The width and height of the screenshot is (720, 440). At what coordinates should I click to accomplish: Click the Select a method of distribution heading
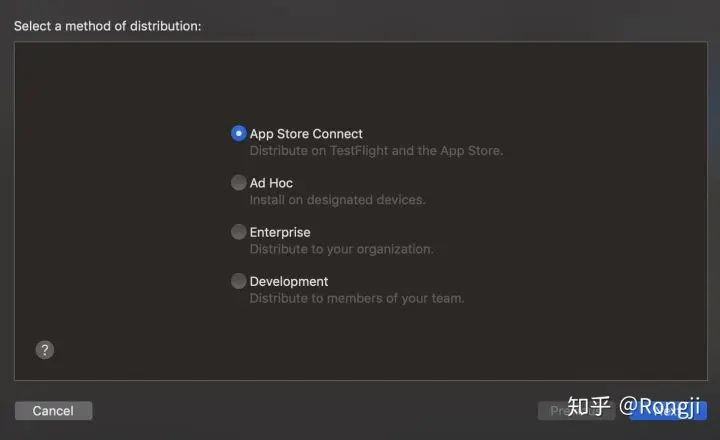tap(107, 26)
